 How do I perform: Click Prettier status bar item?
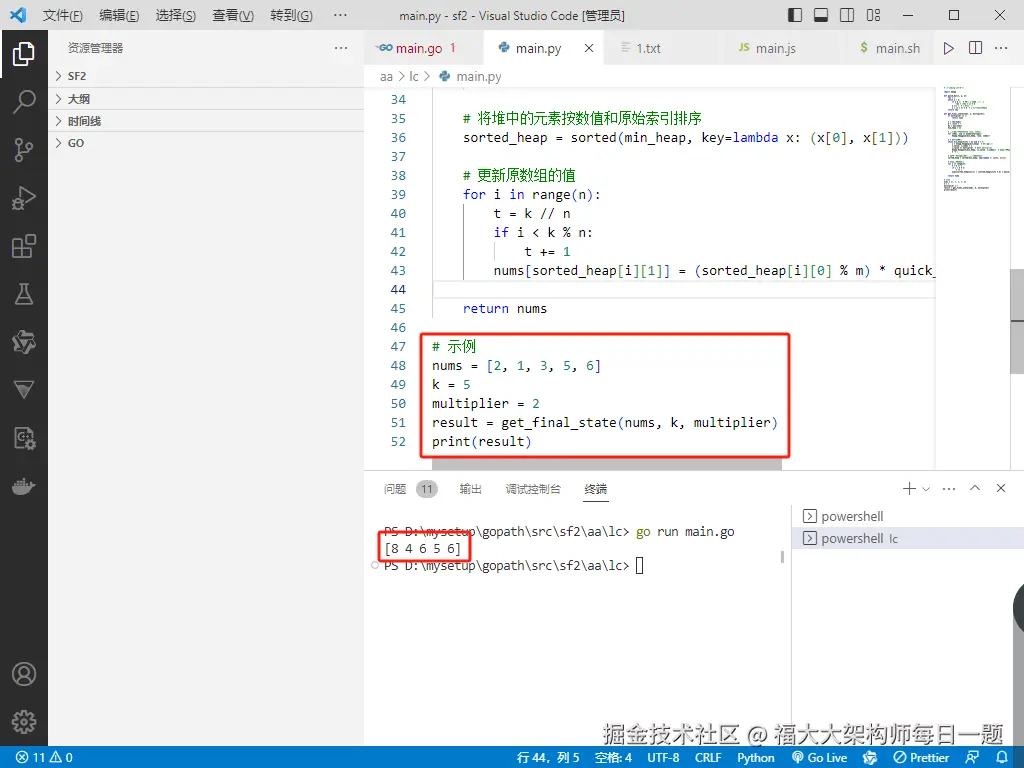coord(921,757)
